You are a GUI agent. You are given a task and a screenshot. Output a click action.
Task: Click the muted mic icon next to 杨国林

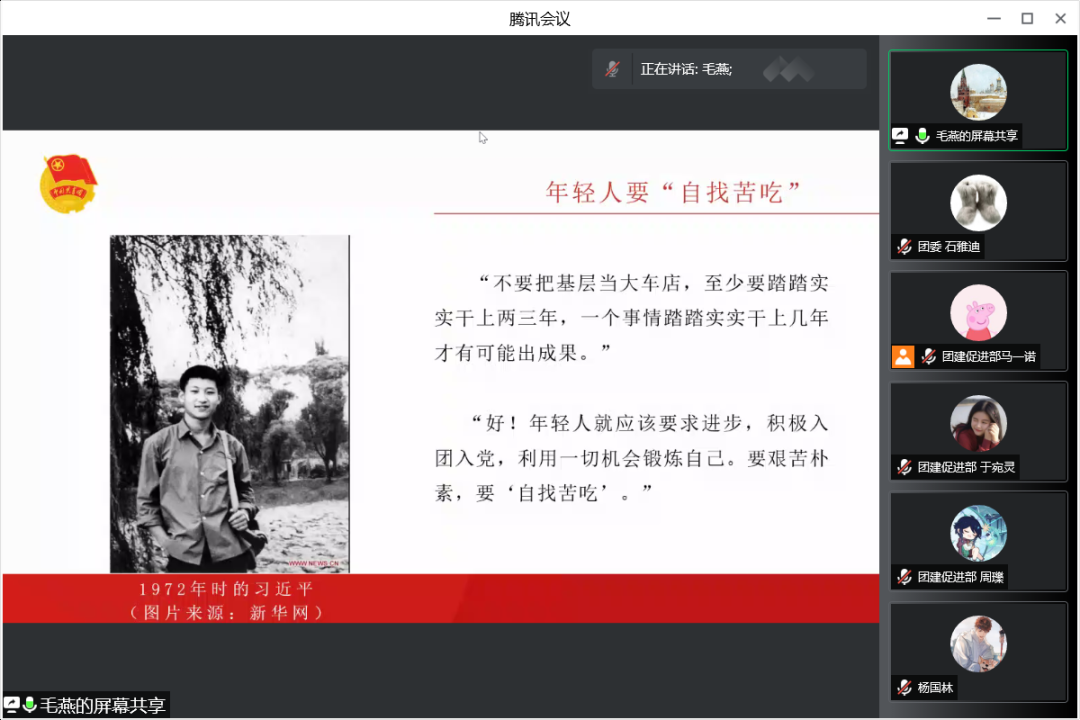[x=904, y=688]
